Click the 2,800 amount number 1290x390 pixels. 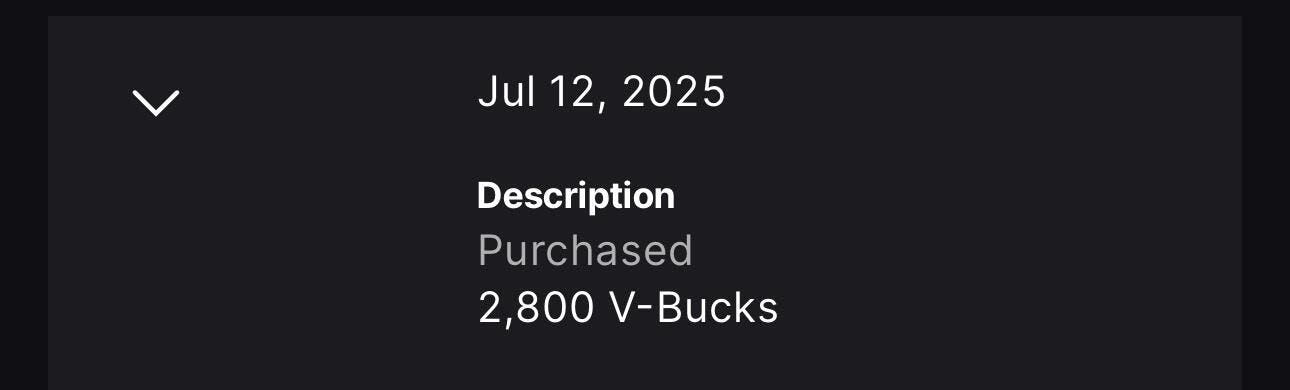(x=536, y=308)
